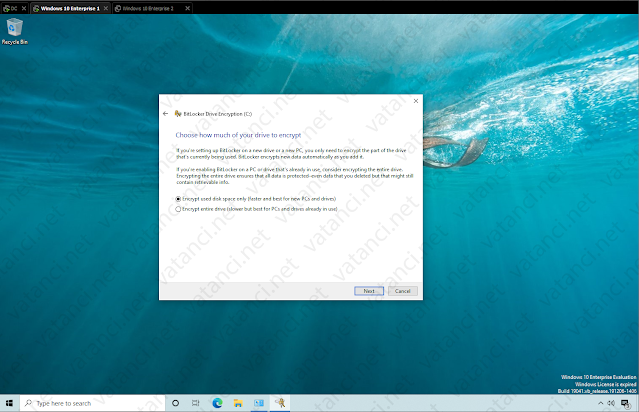The width and height of the screenshot is (639, 412).
Task: Open the volume speaker tray icon
Action: point(611,403)
